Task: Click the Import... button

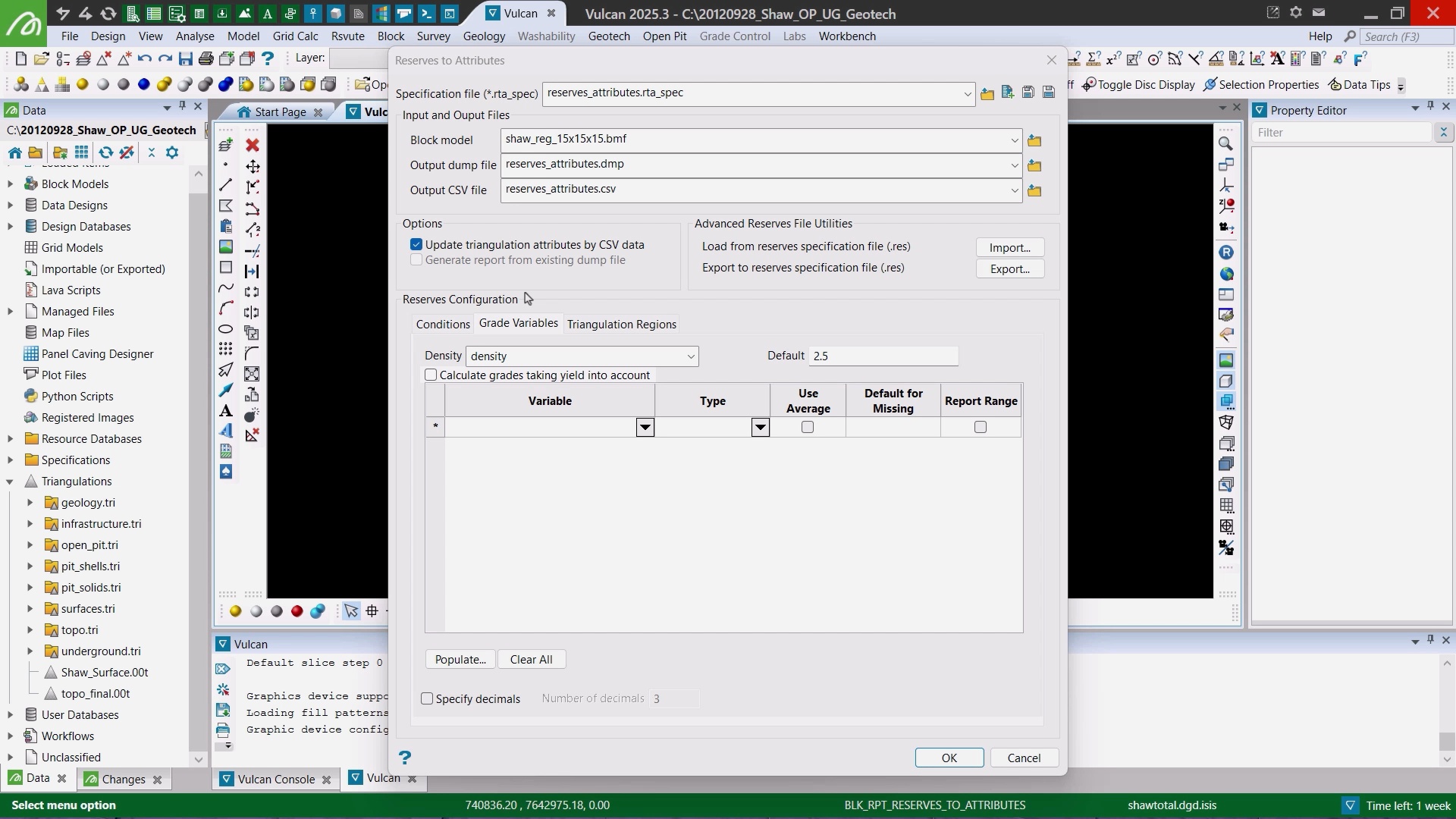Action: click(1009, 247)
